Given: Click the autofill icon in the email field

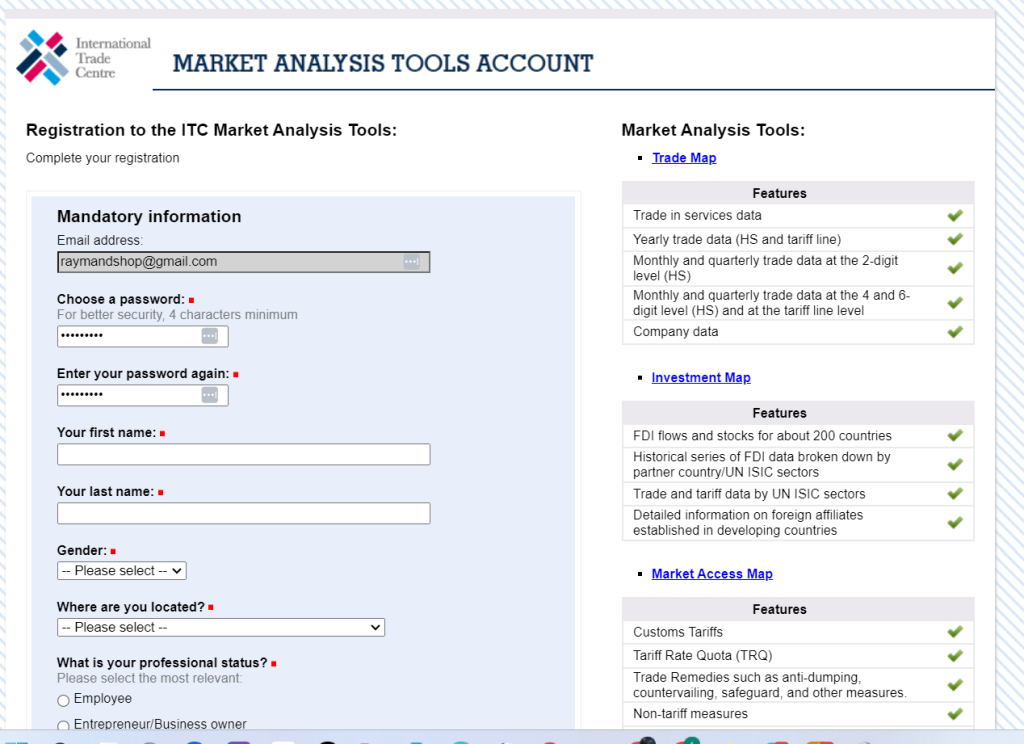Looking at the screenshot, I should [411, 262].
